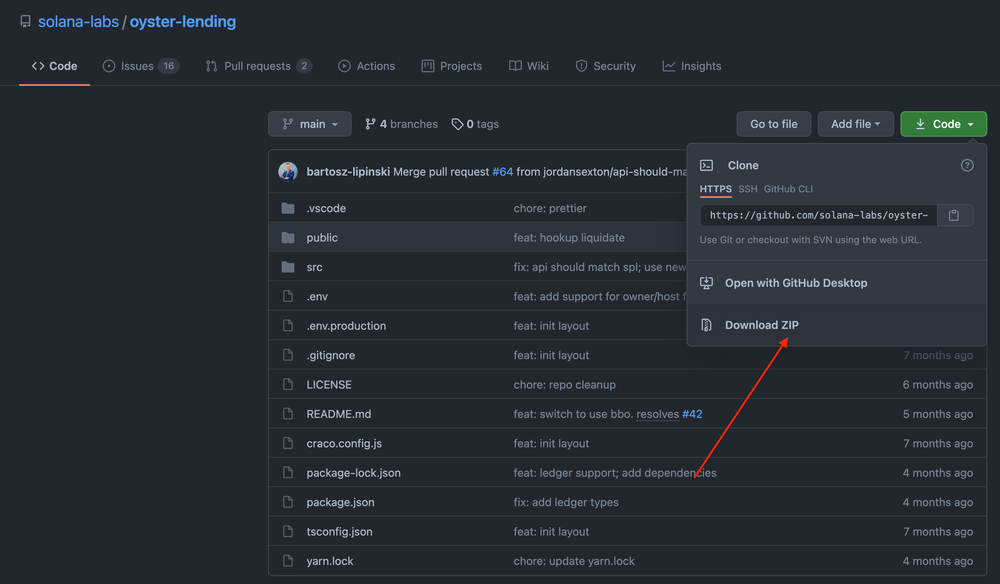This screenshot has width=1000, height=584.
Task: Open the Pull requests tab
Action: click(258, 66)
